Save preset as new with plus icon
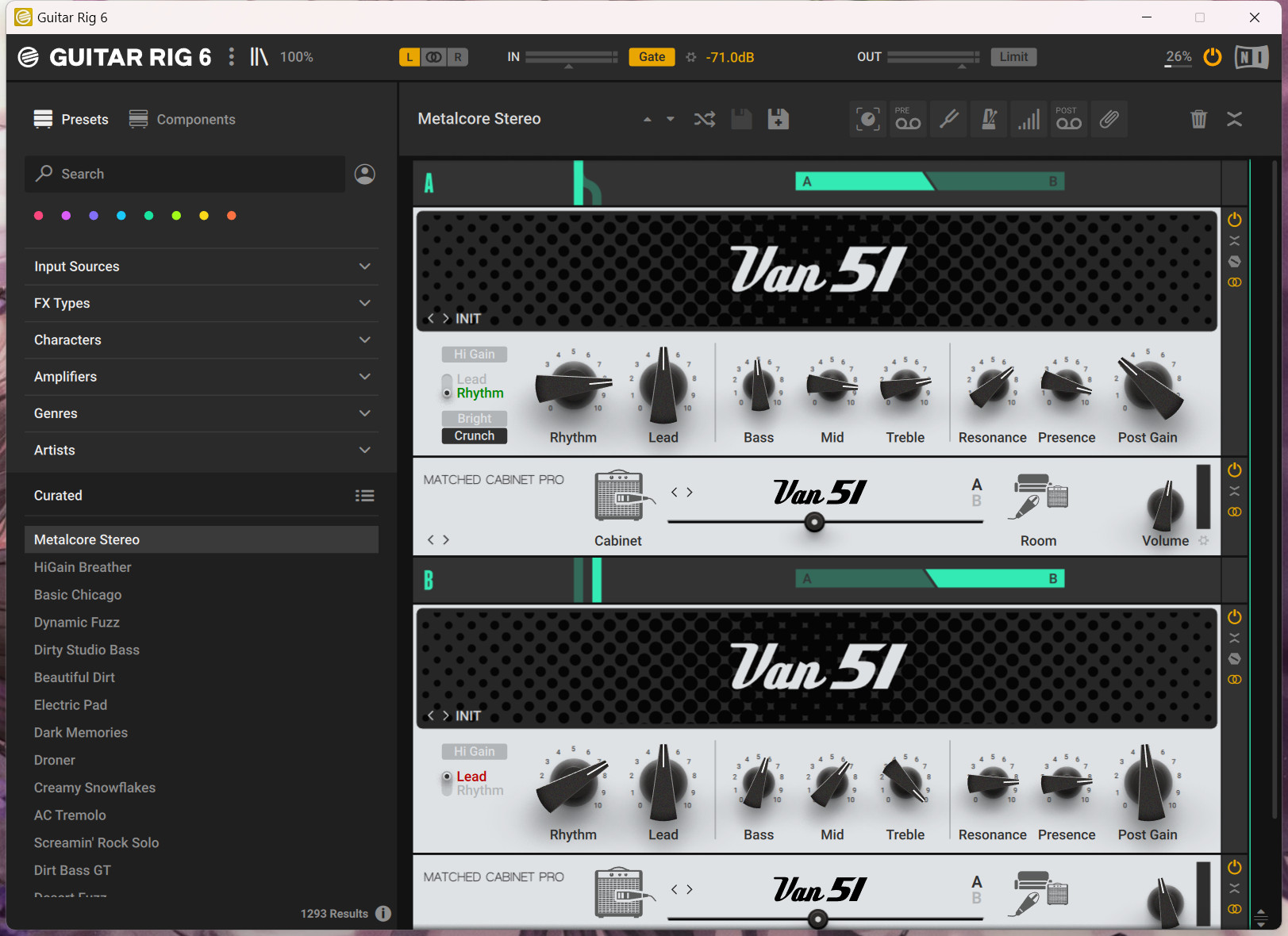The width and height of the screenshot is (1288, 936). (x=778, y=119)
